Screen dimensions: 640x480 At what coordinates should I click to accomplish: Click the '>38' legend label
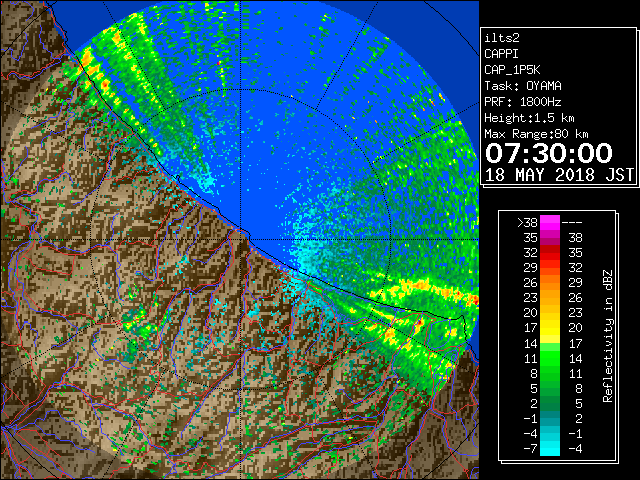tap(527, 222)
